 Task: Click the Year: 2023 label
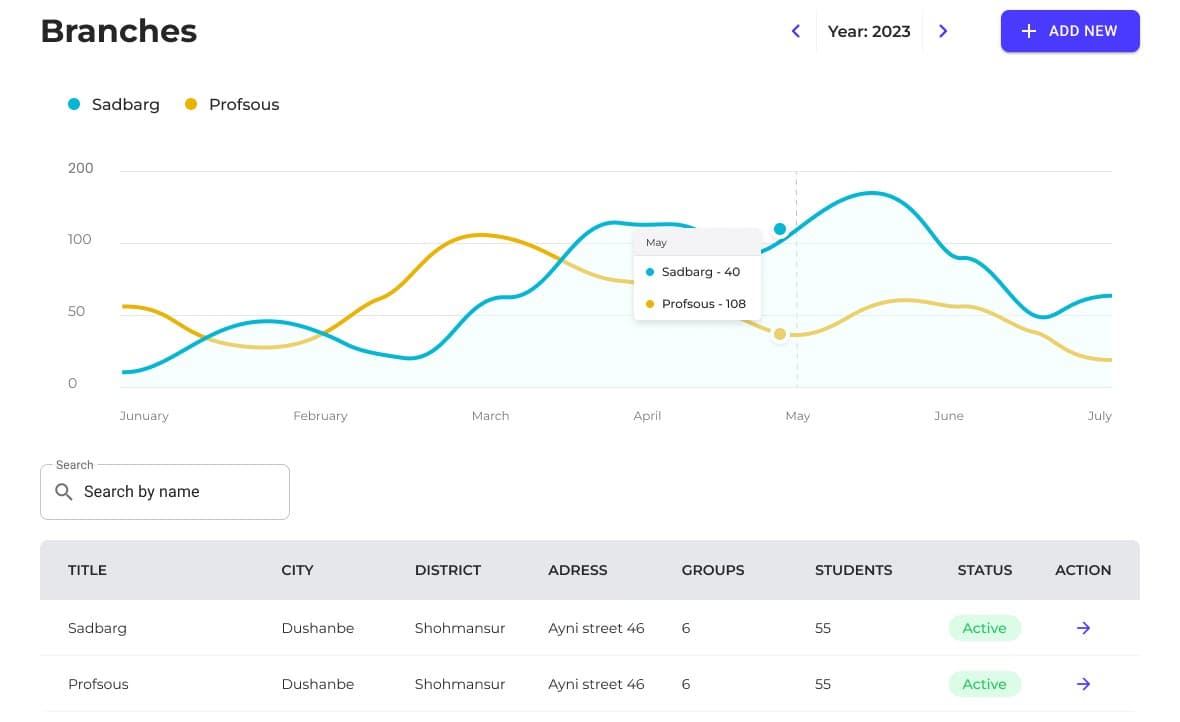869,31
